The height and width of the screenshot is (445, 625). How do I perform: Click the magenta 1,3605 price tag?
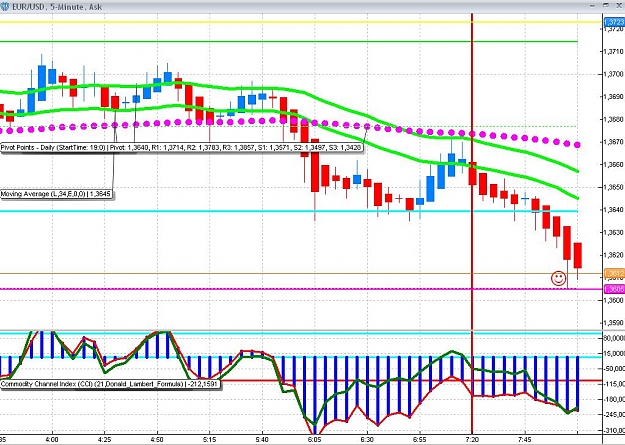point(615,289)
